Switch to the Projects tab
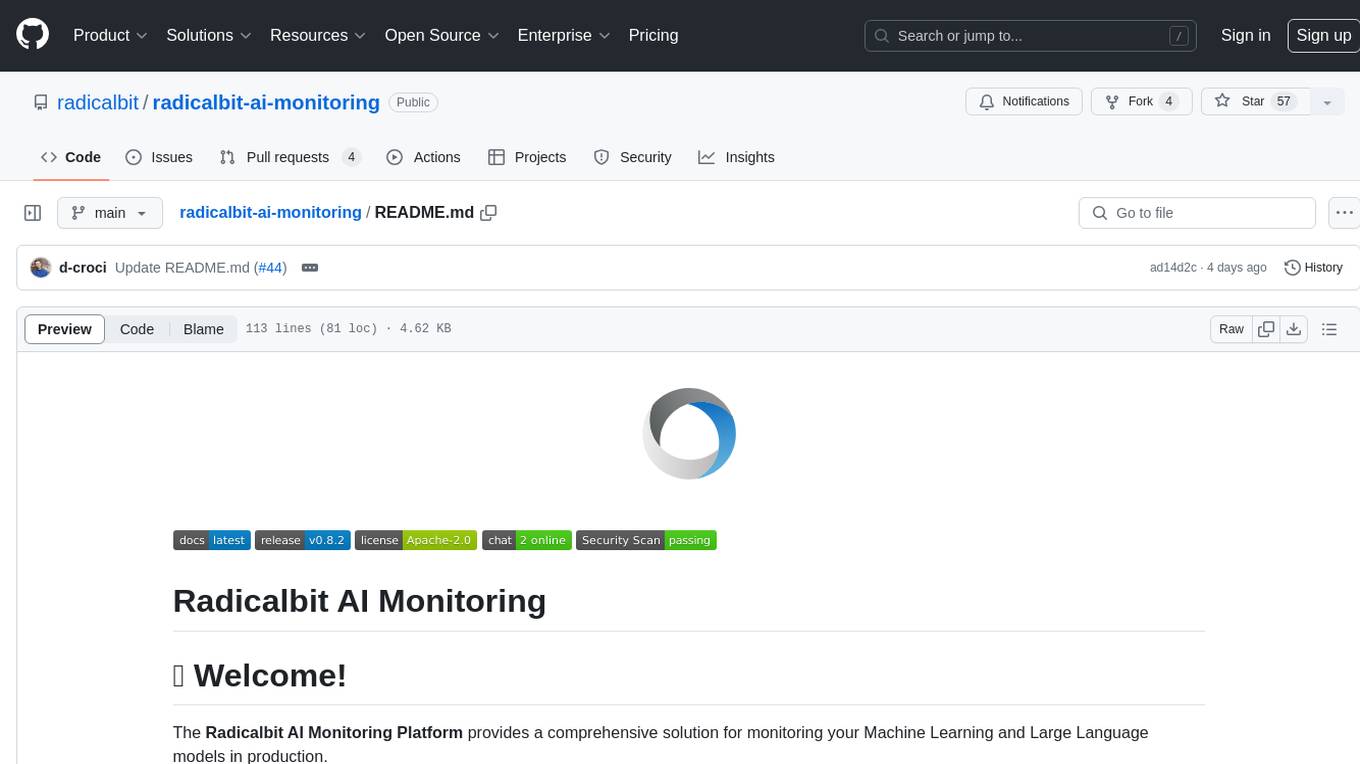Image resolution: width=1360 pixels, height=764 pixels. [527, 157]
